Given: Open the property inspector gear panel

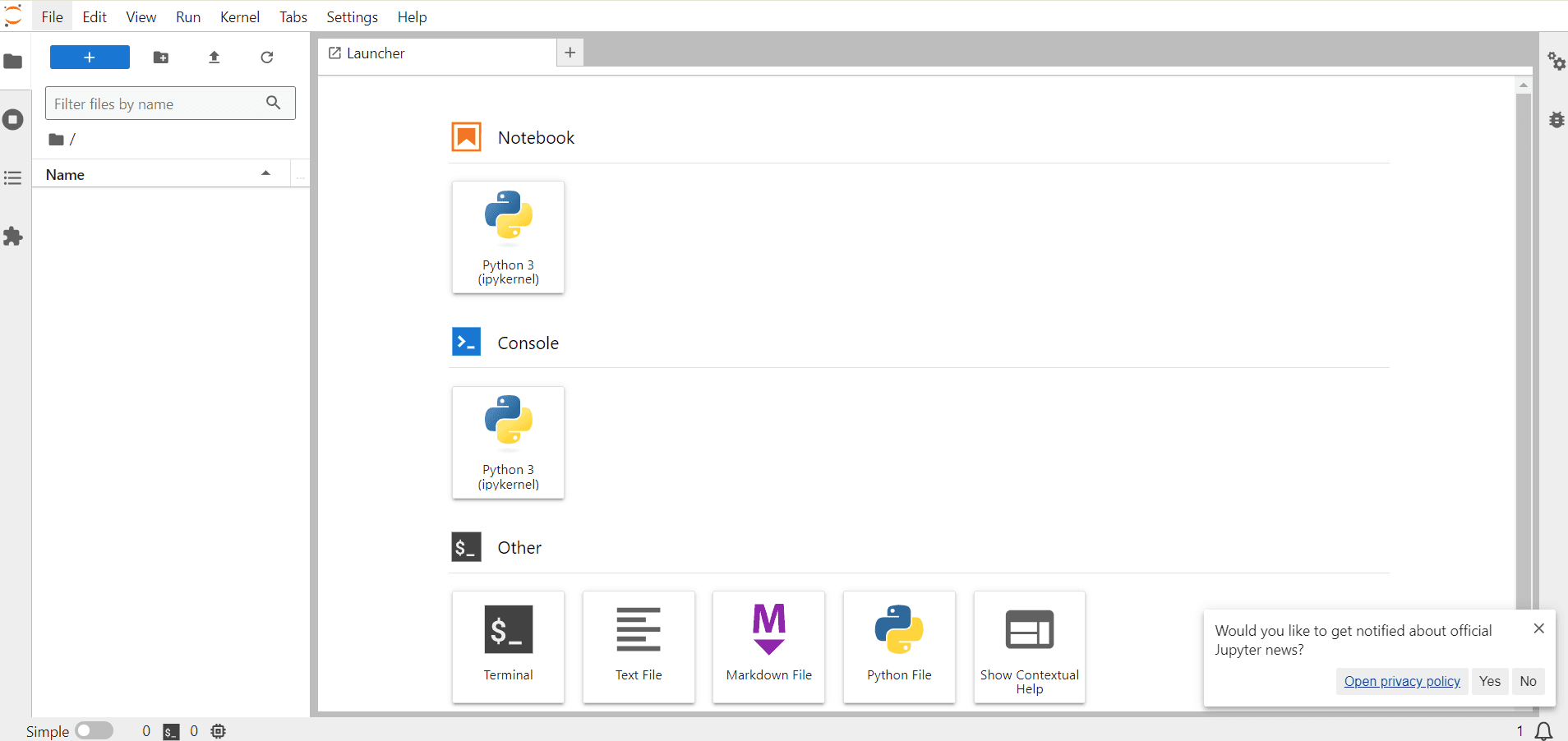Looking at the screenshot, I should (x=1556, y=61).
